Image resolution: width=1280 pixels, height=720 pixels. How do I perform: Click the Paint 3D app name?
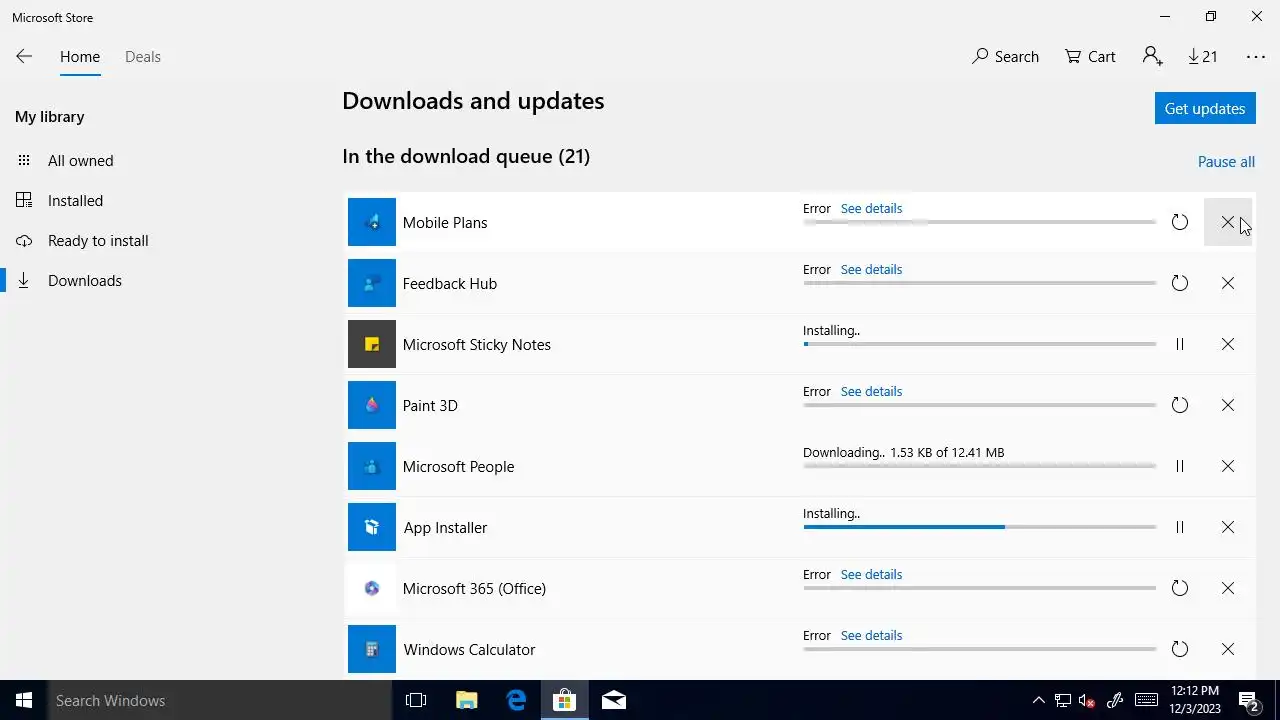(430, 406)
